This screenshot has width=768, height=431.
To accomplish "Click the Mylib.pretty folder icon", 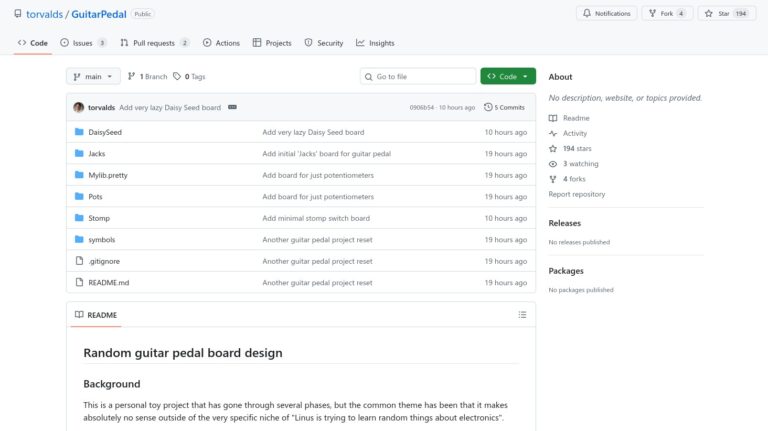I will click(x=79, y=175).
